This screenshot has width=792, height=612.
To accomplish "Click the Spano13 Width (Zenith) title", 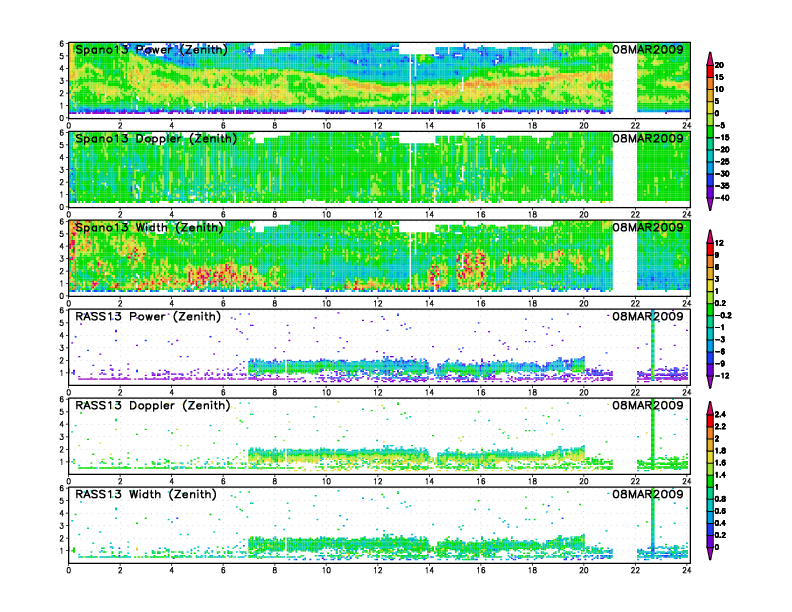I will (149, 227).
